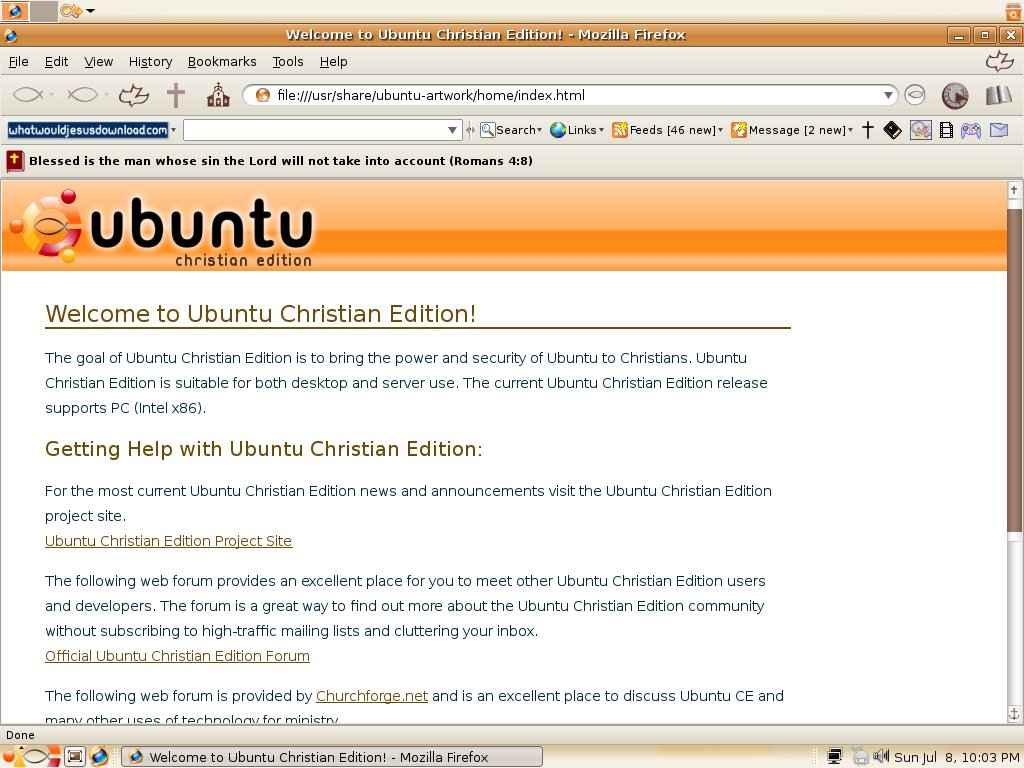Click the black cross icon in the toolbar

pos(868,130)
